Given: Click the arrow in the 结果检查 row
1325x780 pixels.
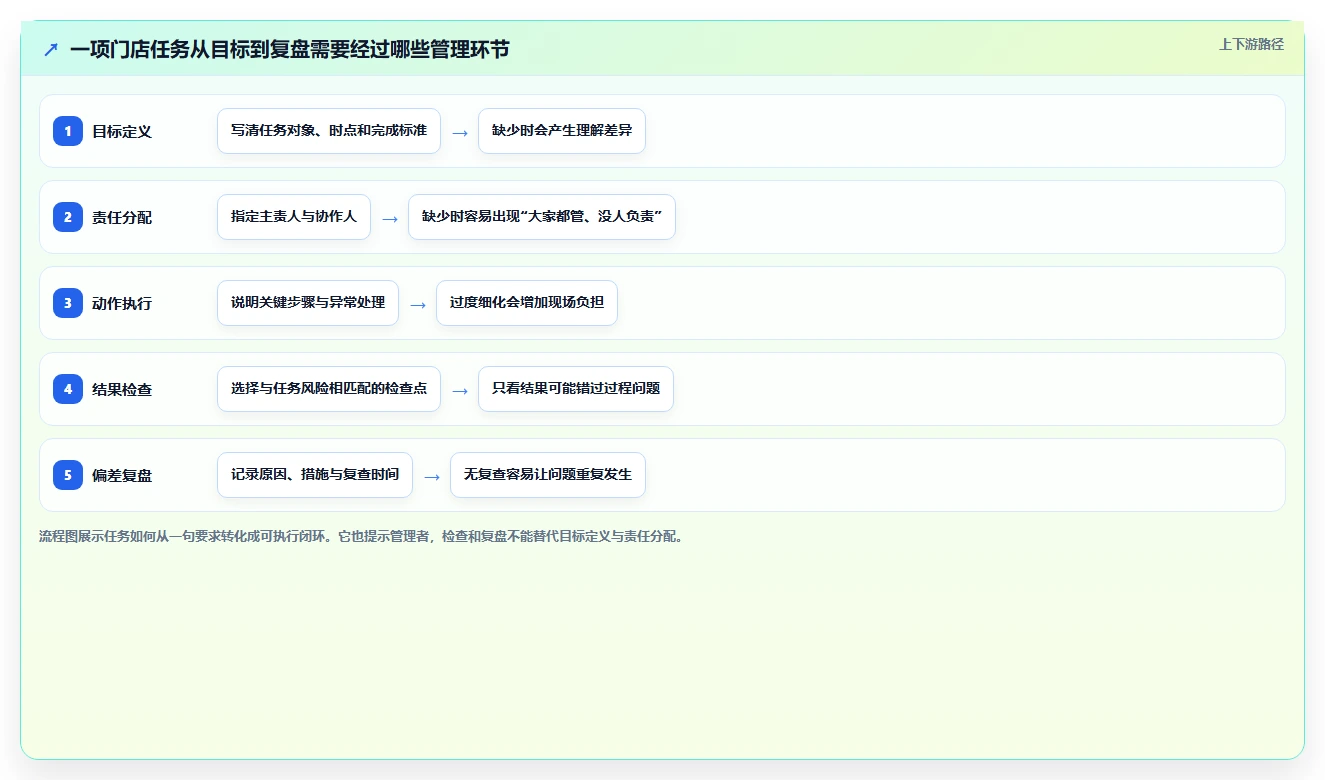Looking at the screenshot, I should pyautogui.click(x=460, y=390).
